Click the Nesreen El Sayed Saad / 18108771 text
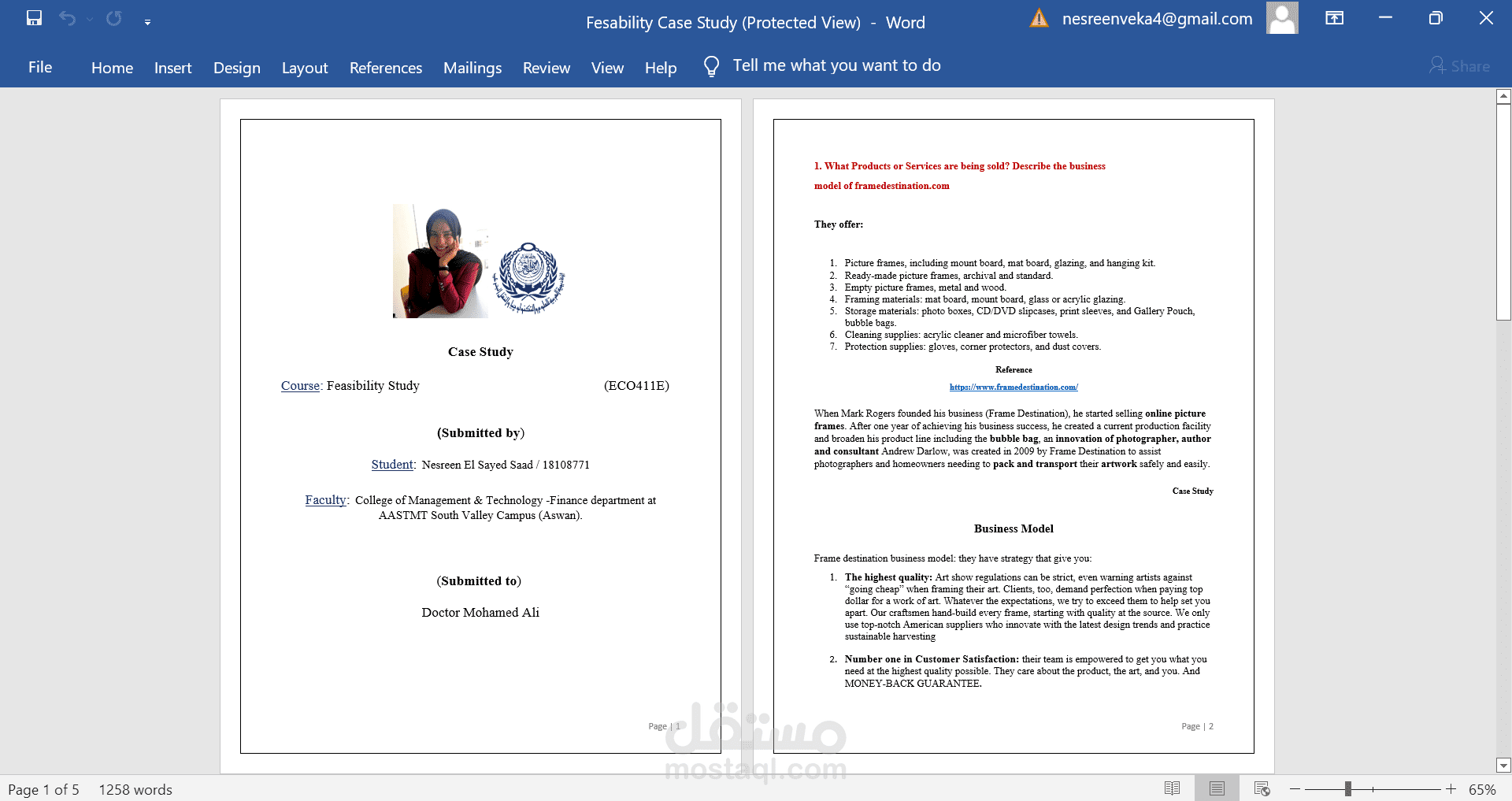This screenshot has width=1512, height=801. [506, 465]
